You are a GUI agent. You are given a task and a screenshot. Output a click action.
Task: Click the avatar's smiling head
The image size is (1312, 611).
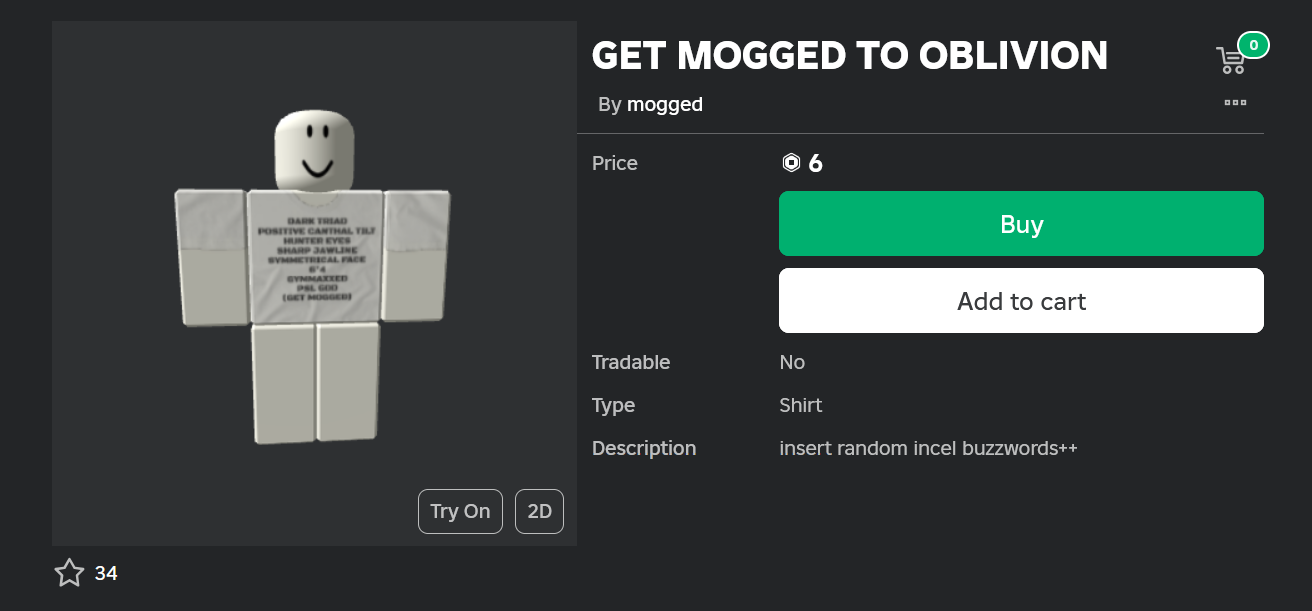[x=315, y=148]
